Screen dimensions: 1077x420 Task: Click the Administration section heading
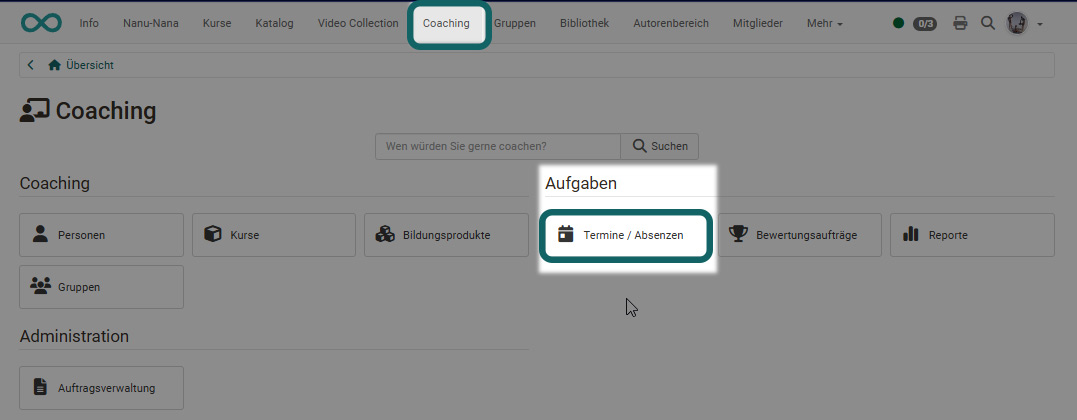point(74,336)
